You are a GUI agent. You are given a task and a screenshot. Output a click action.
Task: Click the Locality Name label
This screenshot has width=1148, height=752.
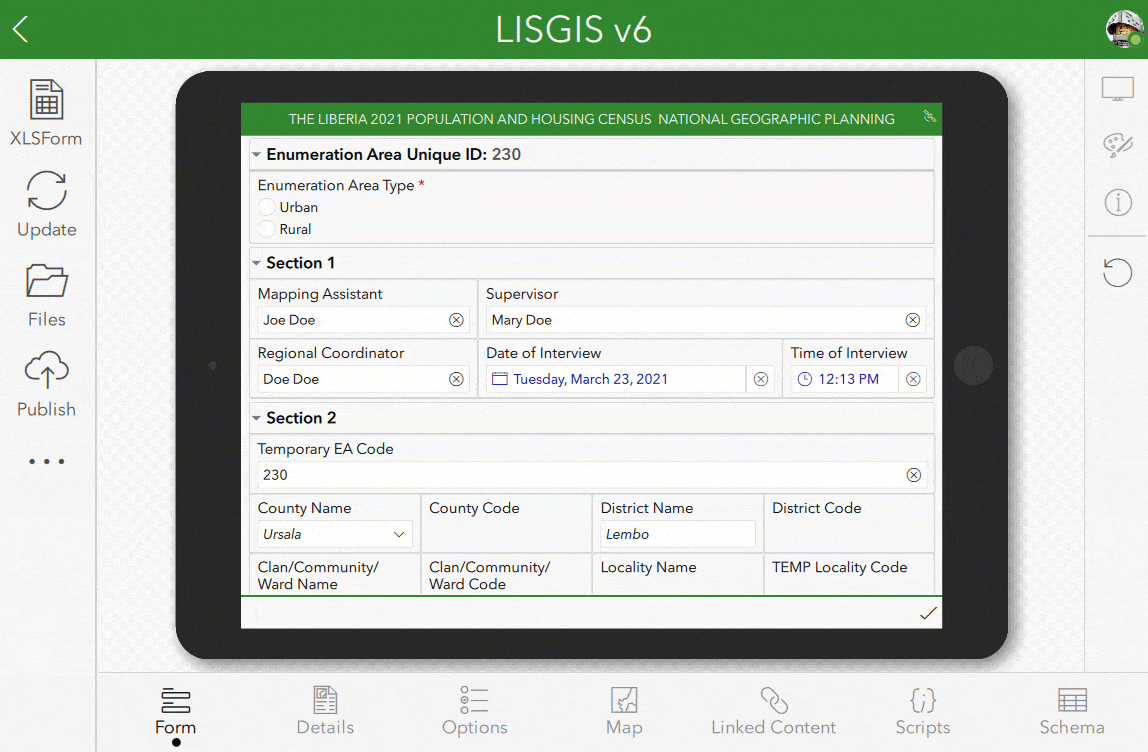(648, 567)
